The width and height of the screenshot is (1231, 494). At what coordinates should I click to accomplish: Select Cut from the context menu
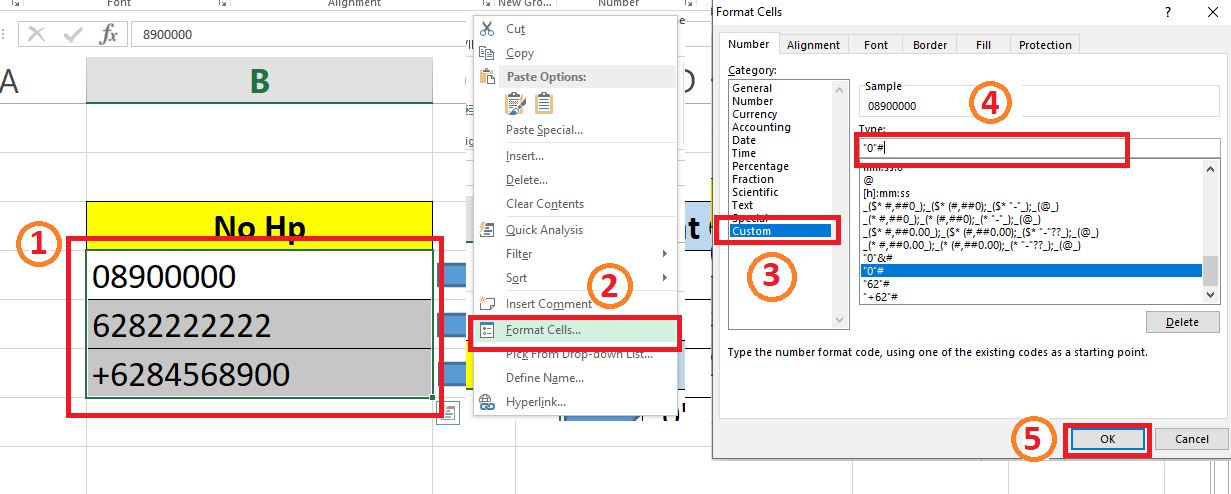(x=515, y=29)
